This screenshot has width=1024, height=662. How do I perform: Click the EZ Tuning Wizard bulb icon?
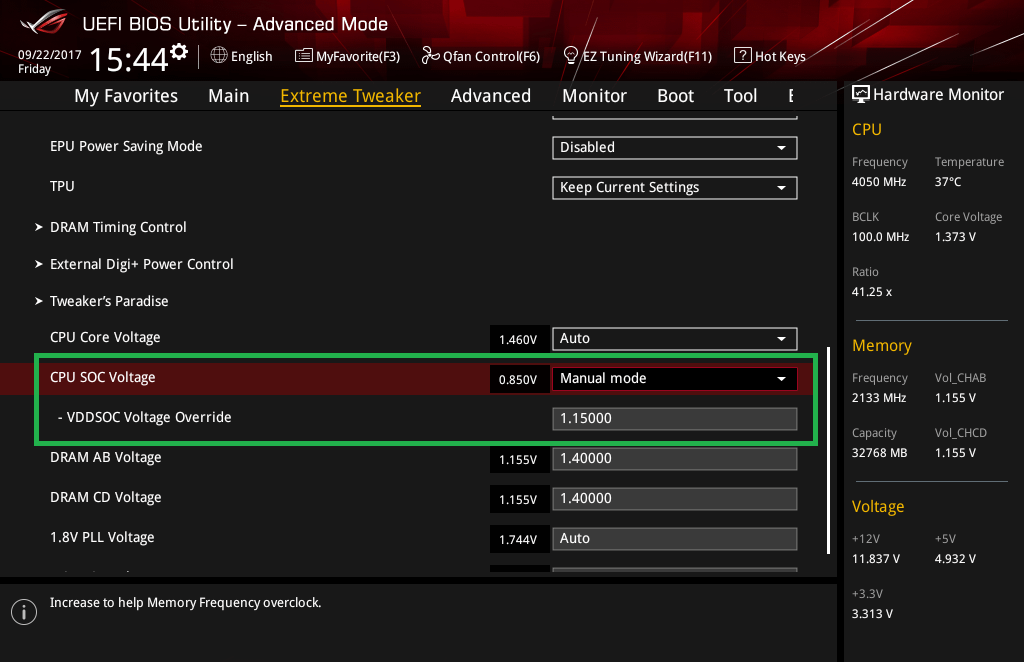point(571,55)
